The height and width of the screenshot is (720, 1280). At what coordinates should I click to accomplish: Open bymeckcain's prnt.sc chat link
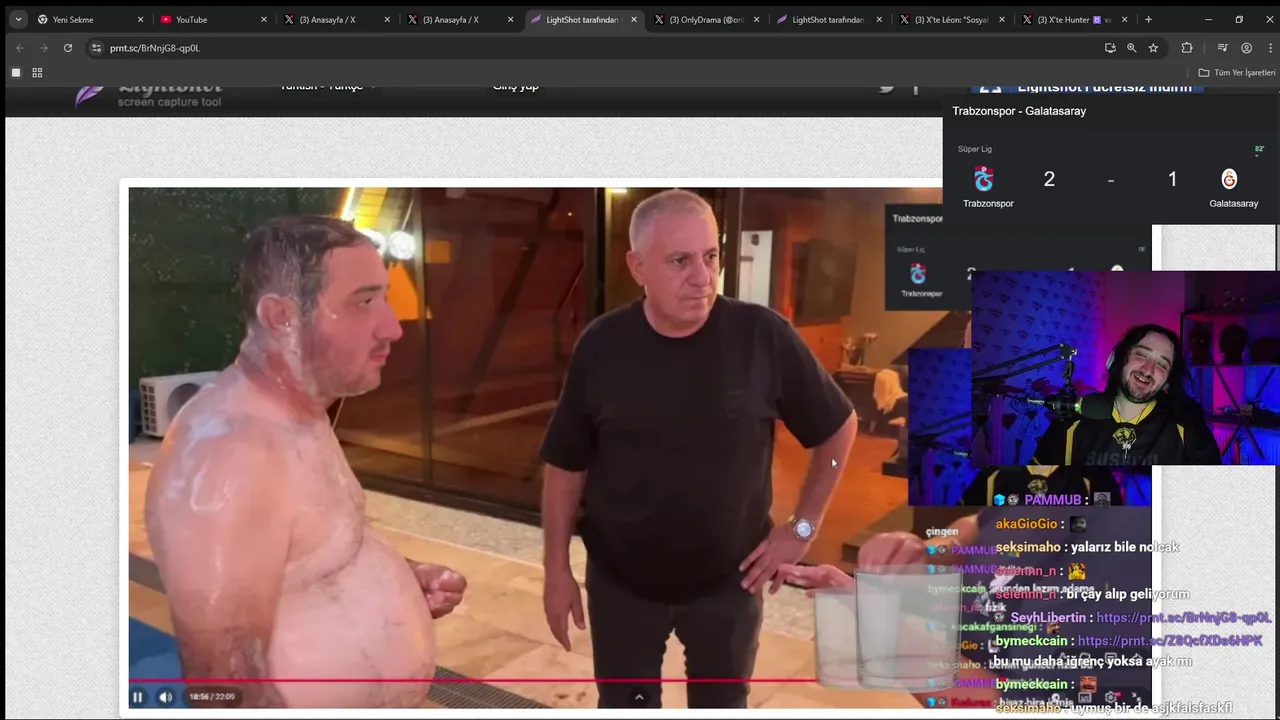(x=1170, y=641)
